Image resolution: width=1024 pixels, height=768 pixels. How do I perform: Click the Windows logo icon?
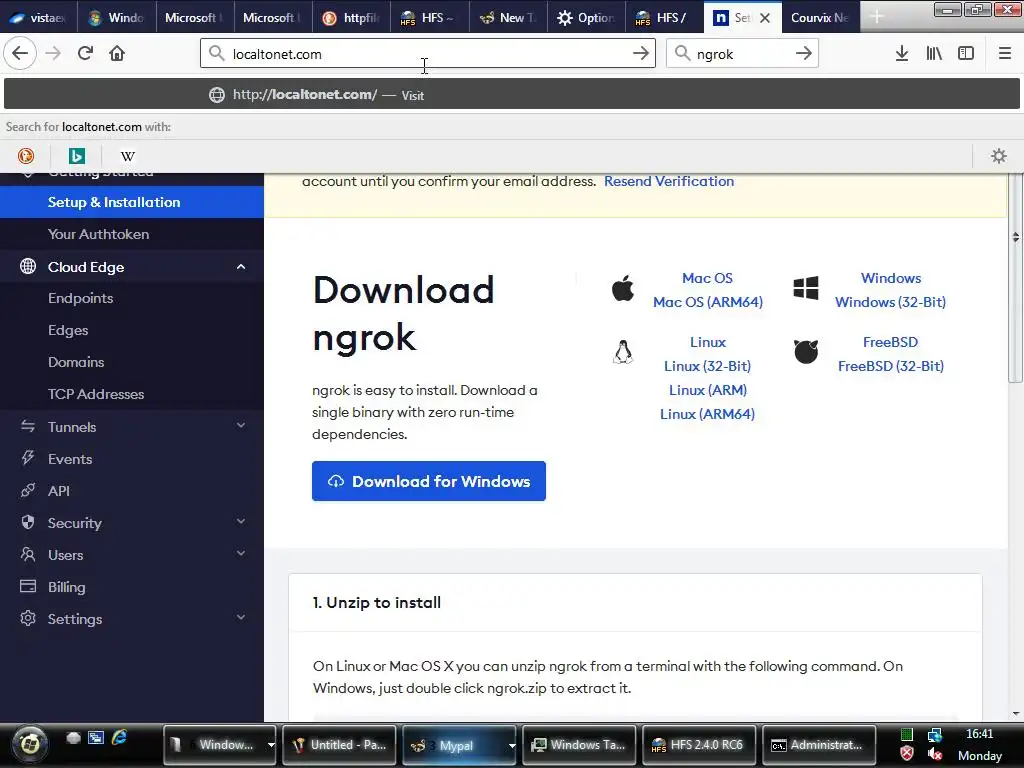coord(806,288)
